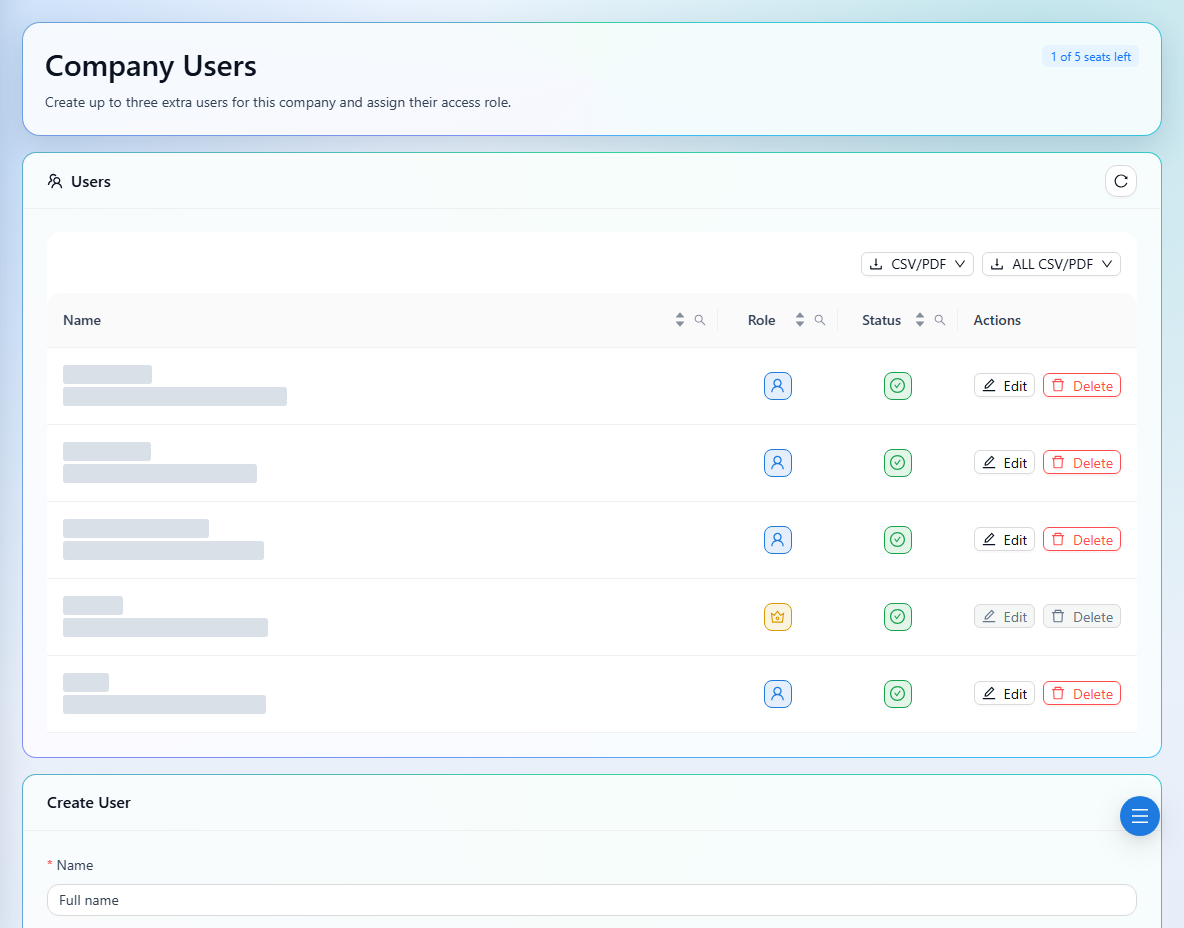1184x928 pixels.
Task: Click the last row's green active status icon
Action: [898, 694]
